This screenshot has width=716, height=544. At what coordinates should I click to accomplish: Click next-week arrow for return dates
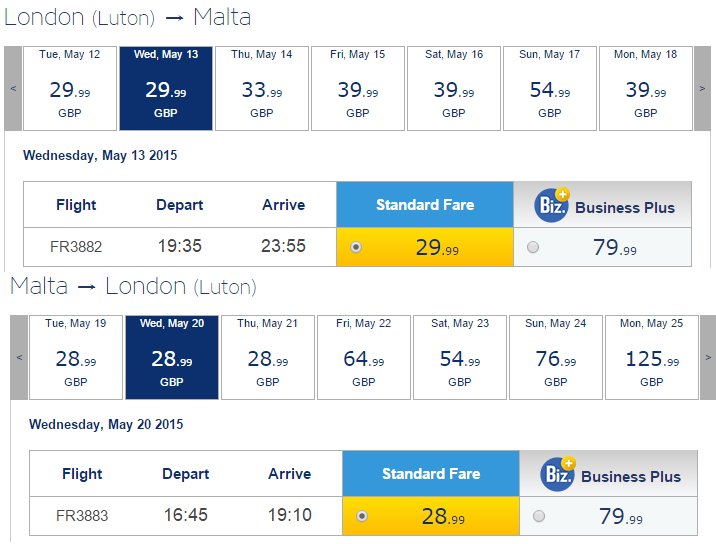point(708,357)
